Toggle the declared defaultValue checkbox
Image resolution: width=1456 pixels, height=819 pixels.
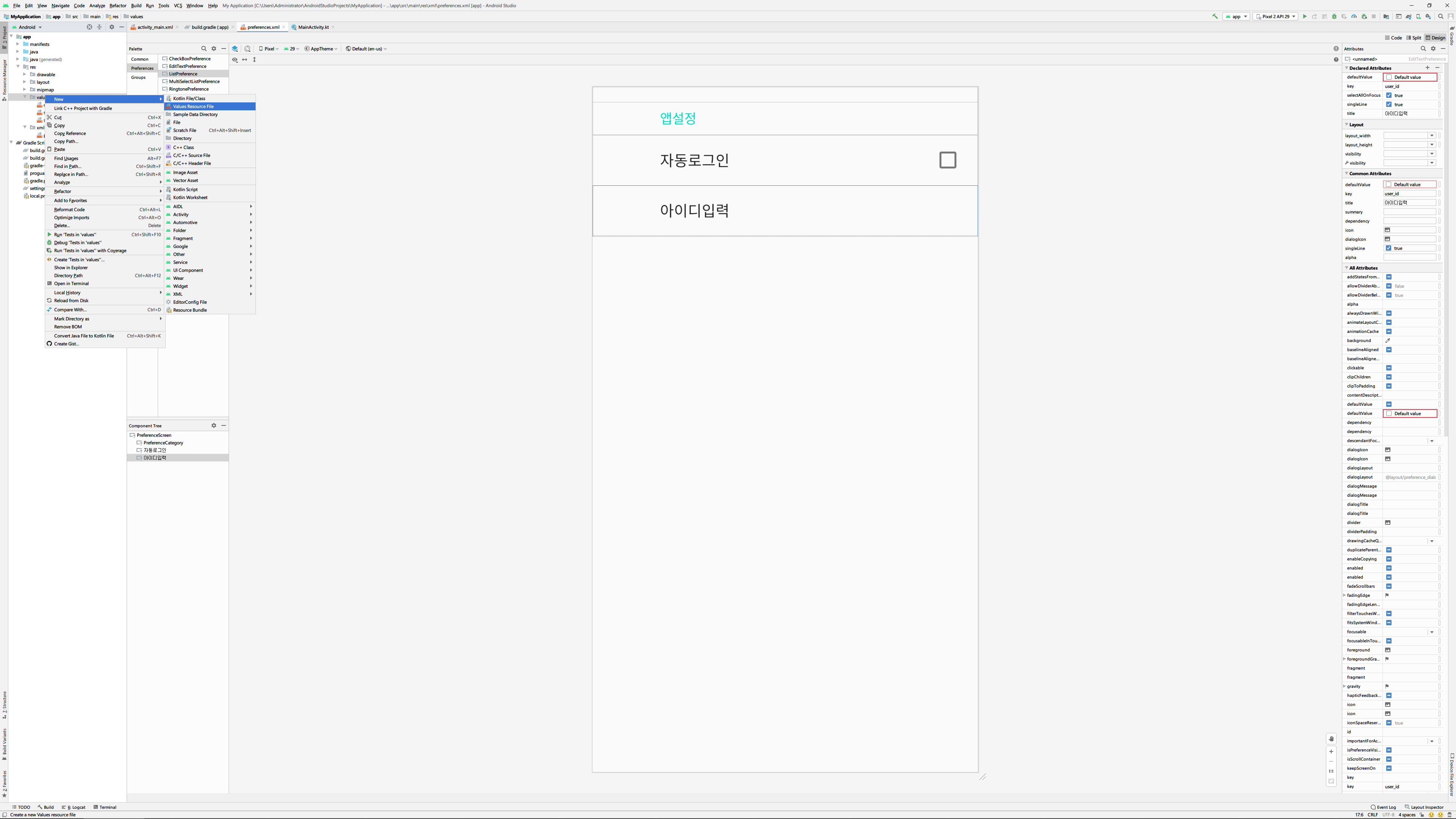point(1389,77)
